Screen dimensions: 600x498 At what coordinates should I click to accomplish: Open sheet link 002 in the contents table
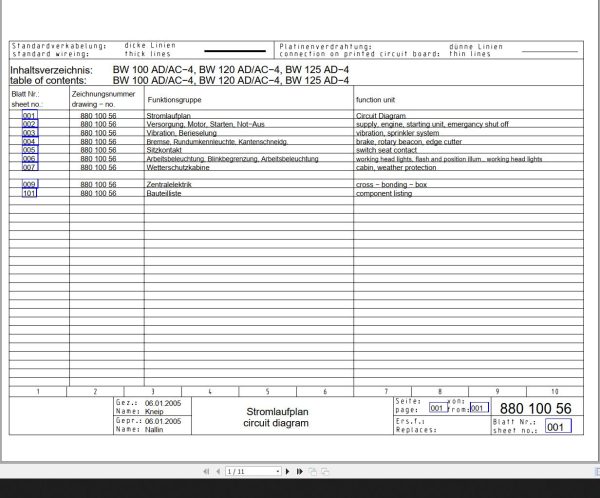(29, 124)
